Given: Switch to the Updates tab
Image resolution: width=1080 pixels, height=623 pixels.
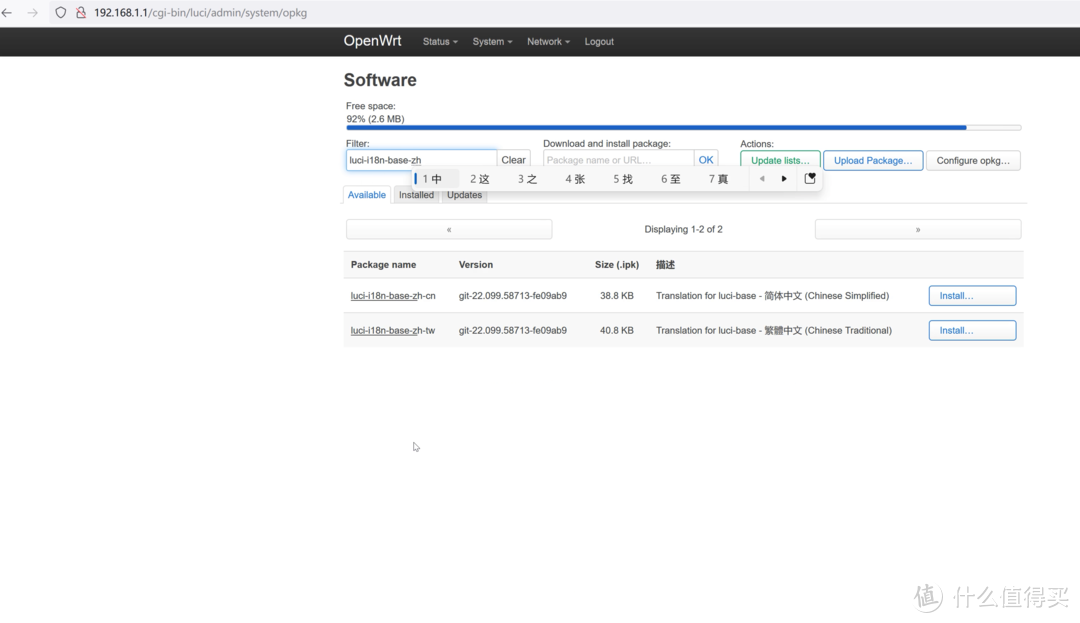Looking at the screenshot, I should click(x=464, y=195).
